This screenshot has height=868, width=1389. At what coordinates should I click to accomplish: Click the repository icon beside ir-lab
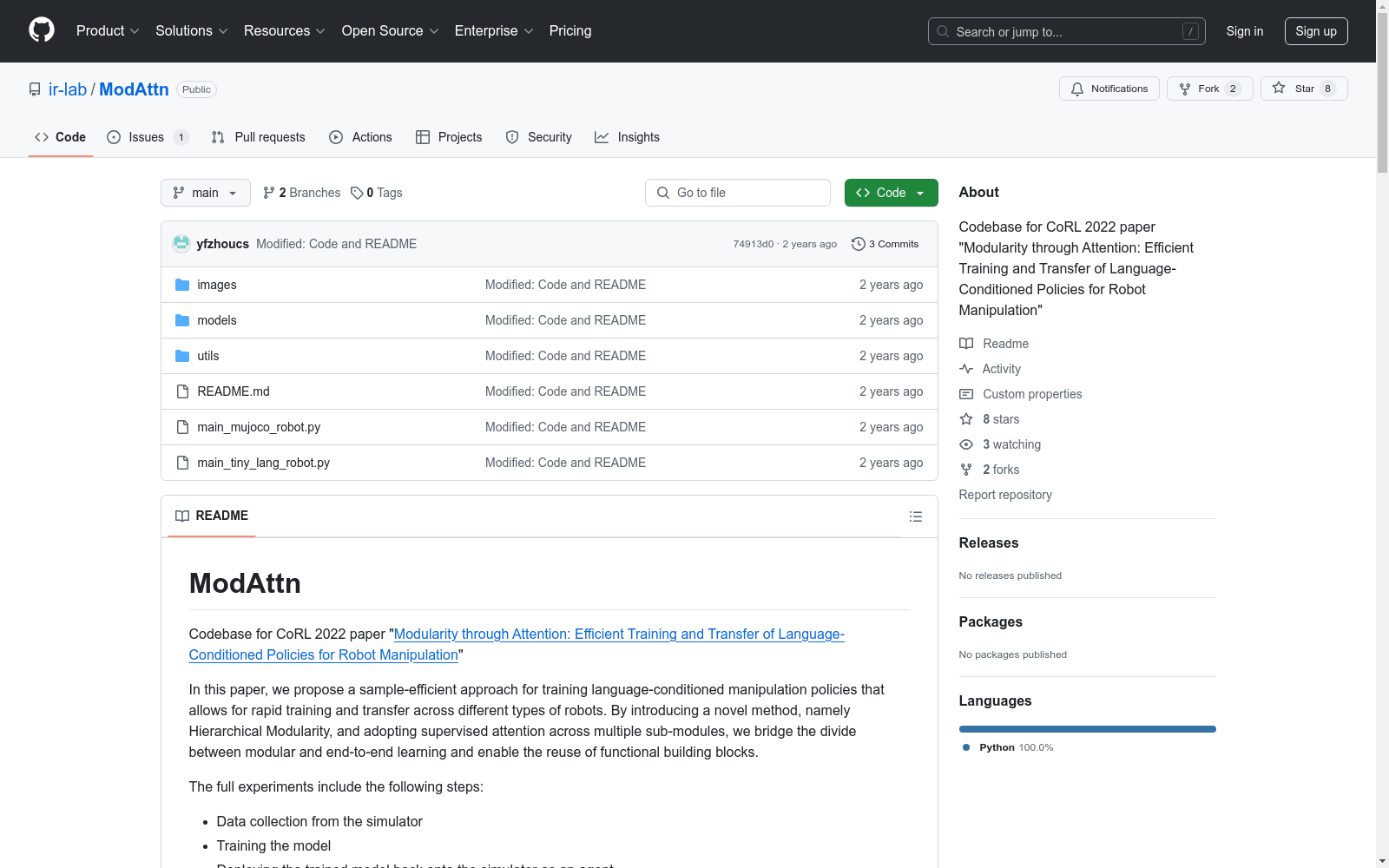point(35,89)
